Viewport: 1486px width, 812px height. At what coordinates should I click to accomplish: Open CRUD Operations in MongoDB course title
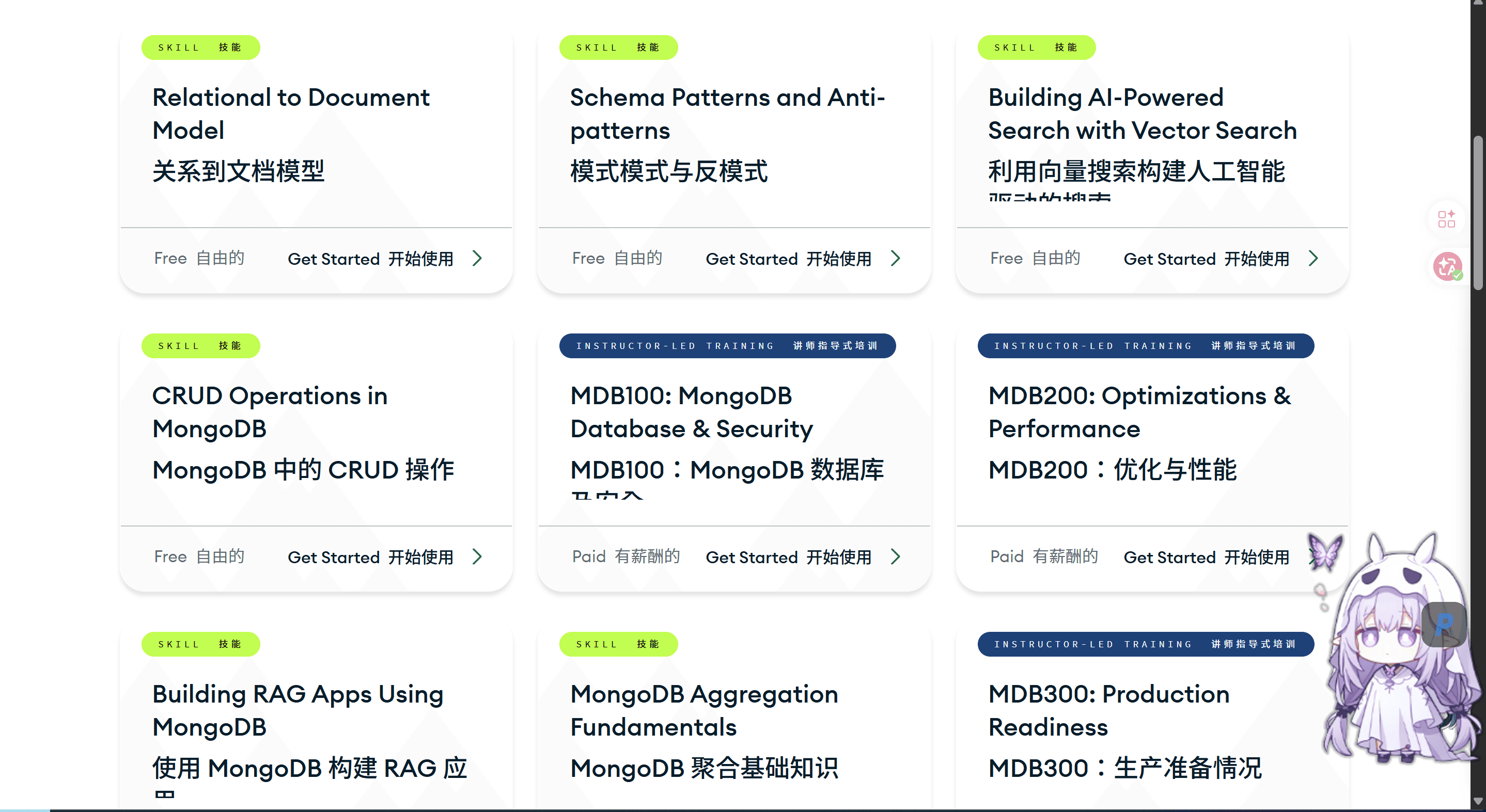click(270, 412)
